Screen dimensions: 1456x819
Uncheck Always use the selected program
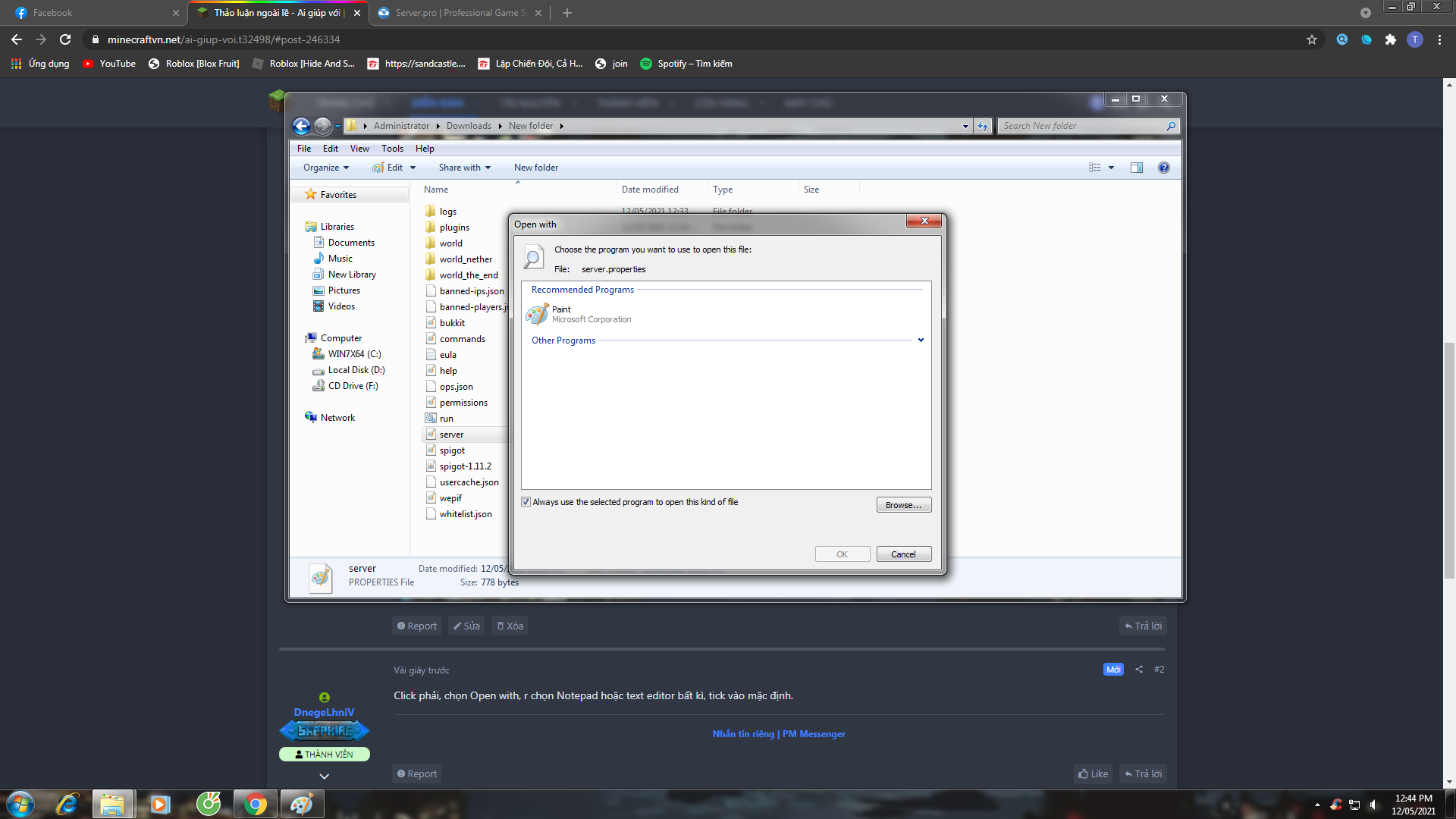[526, 502]
